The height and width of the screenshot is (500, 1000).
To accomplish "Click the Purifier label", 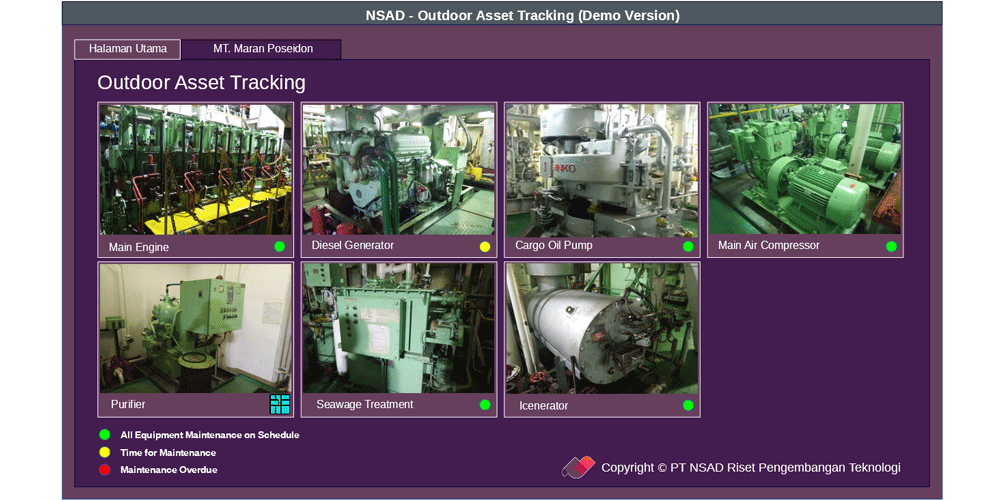I will [x=128, y=404].
